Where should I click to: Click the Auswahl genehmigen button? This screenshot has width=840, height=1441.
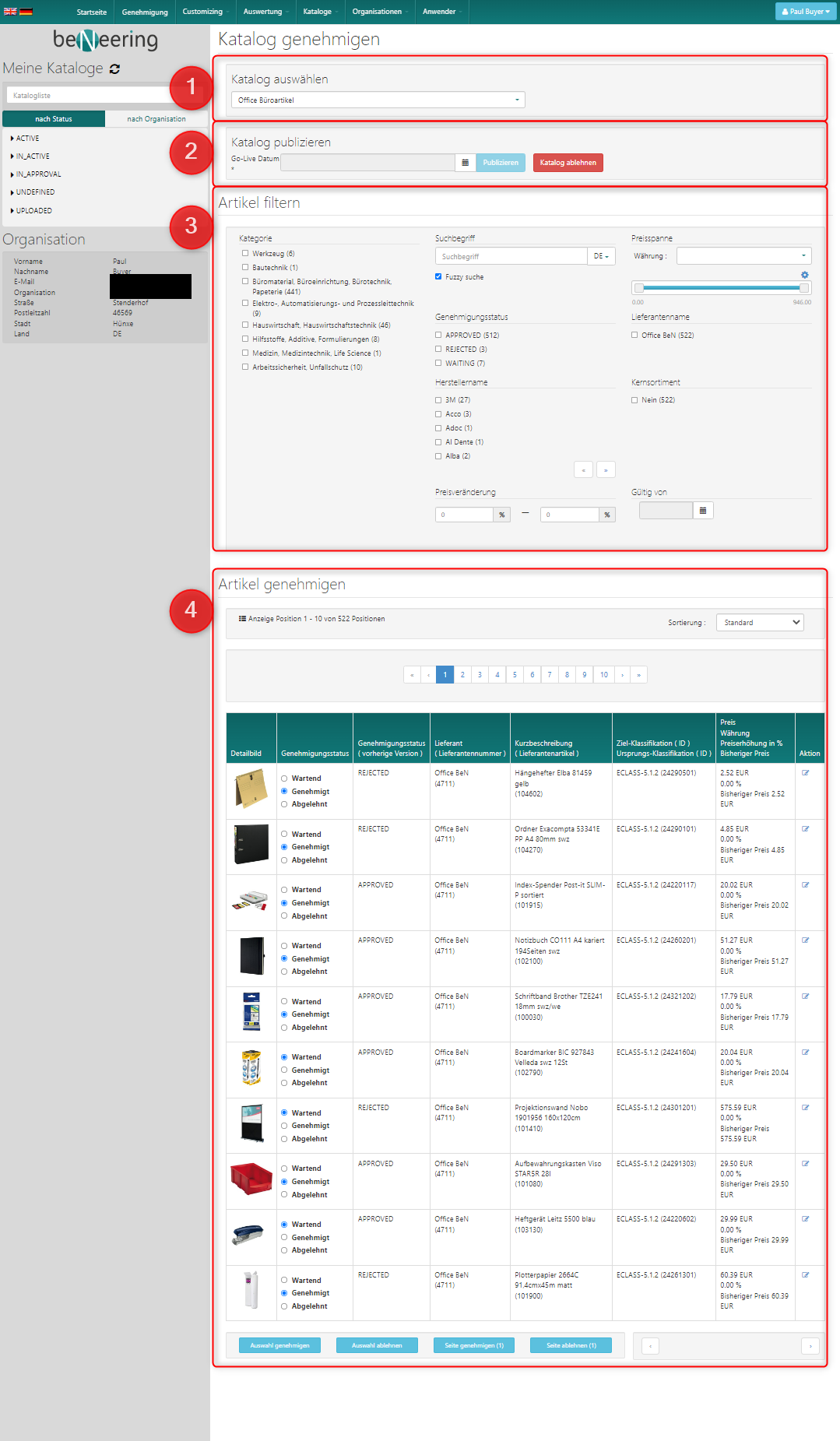279,1345
